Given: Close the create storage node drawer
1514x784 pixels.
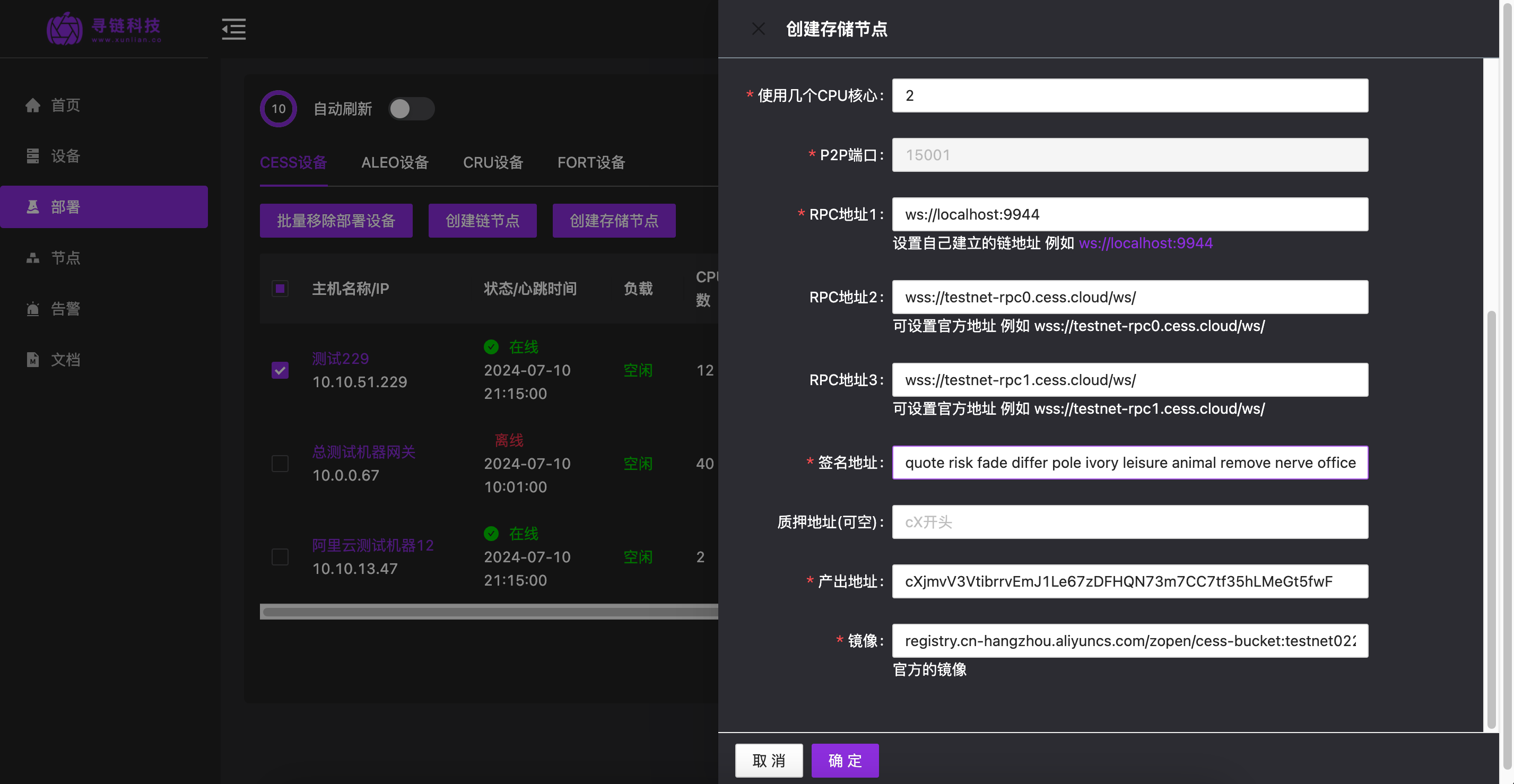Looking at the screenshot, I should click(758, 29).
